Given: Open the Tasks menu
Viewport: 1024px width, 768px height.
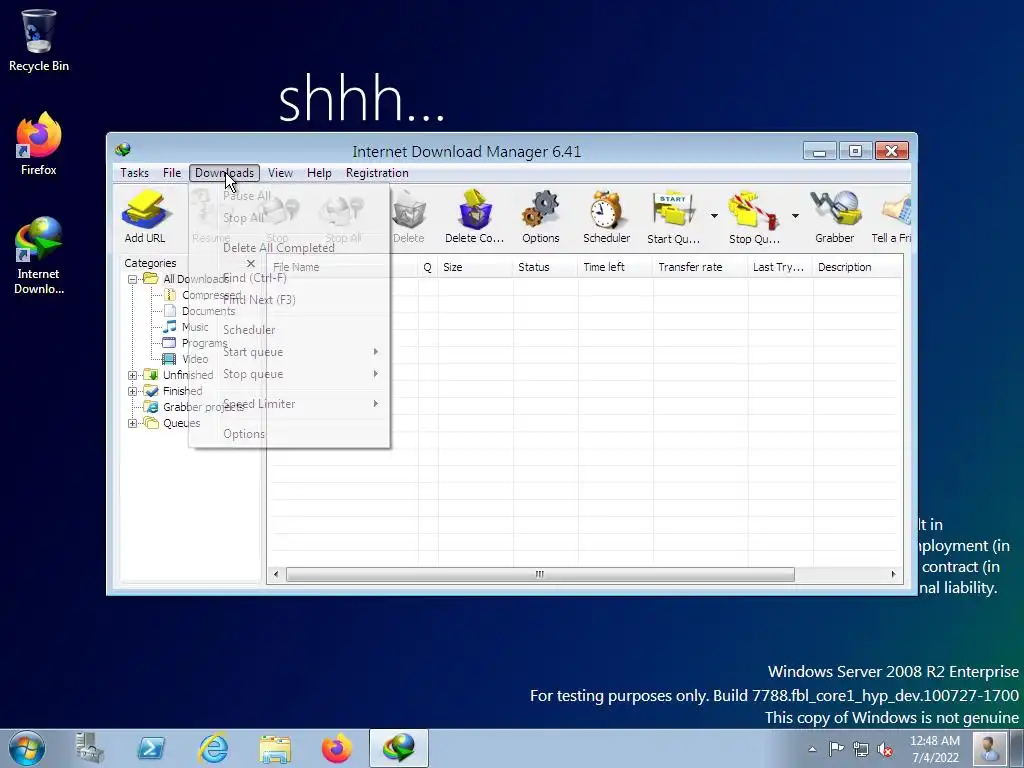Looking at the screenshot, I should (x=135, y=173).
